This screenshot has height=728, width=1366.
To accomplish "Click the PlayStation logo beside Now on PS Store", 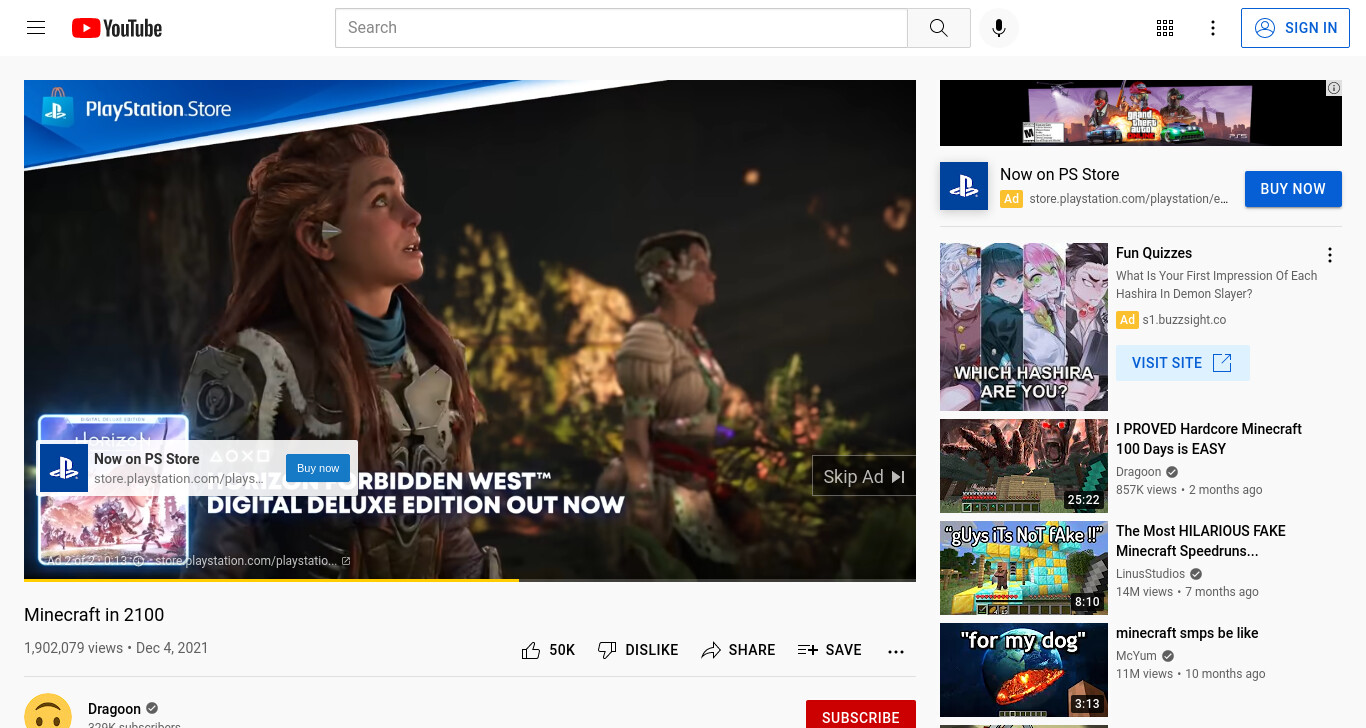I will click(x=964, y=186).
